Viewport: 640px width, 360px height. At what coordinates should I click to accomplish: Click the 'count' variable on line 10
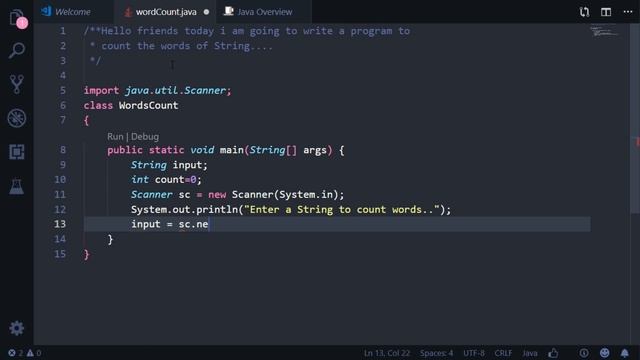tap(169, 180)
